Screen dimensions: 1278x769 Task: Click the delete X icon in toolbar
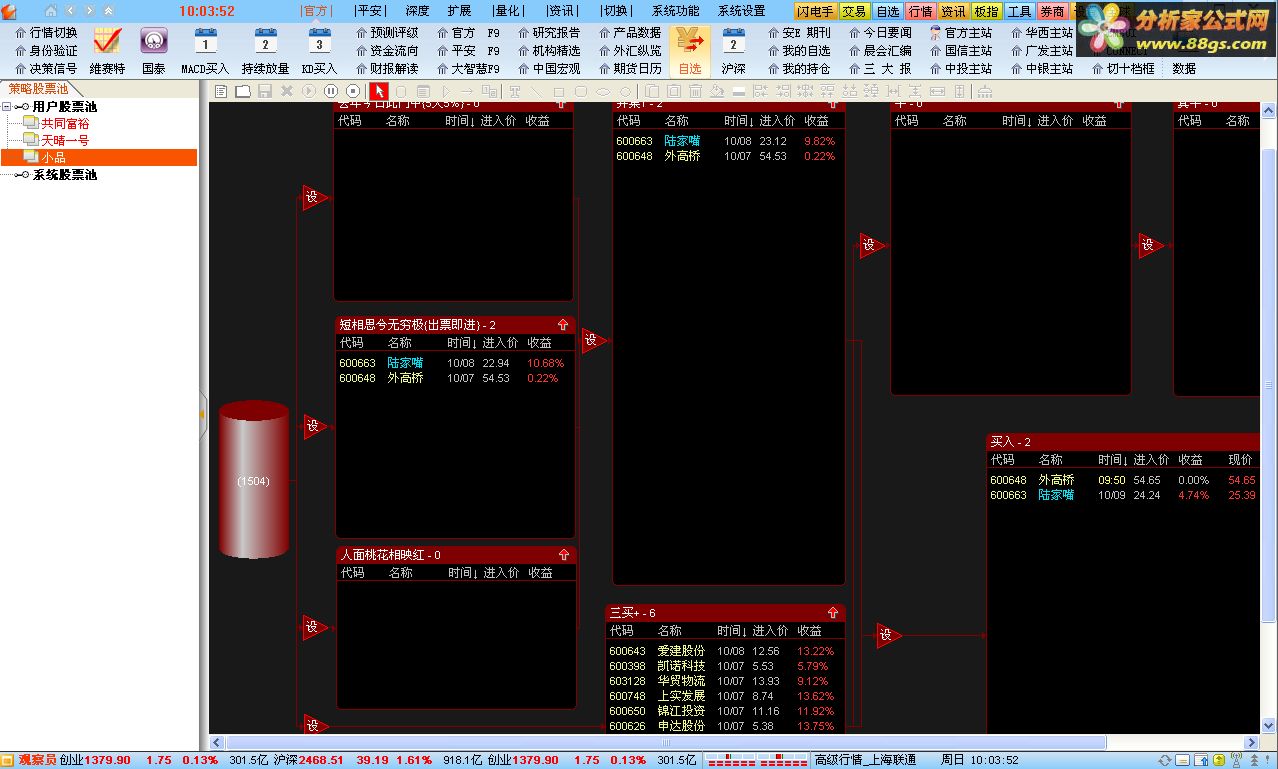tap(286, 91)
